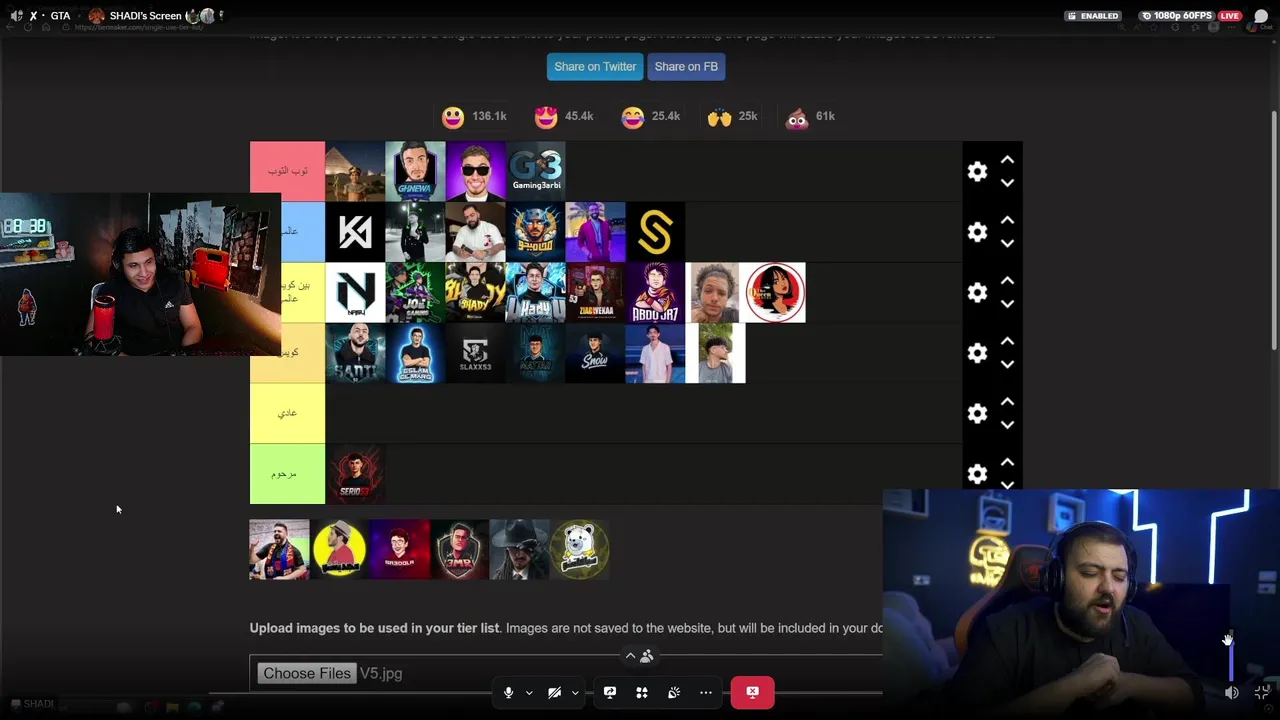Move second tier row down arrow
This screenshot has width=1280, height=720.
tap(1007, 244)
